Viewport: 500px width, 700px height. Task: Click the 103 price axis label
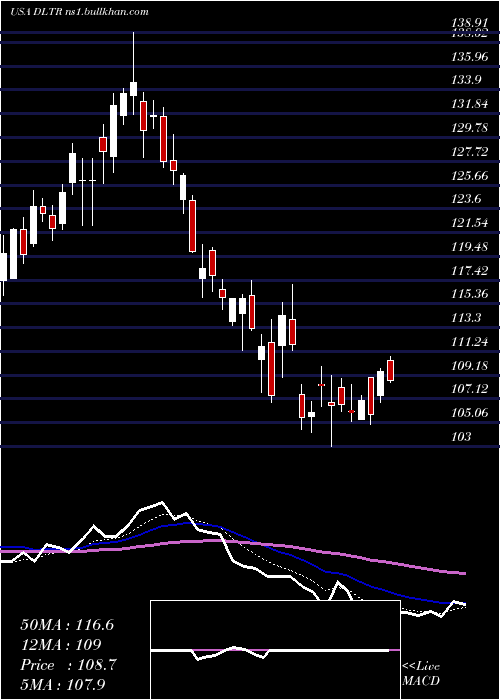pos(461,437)
